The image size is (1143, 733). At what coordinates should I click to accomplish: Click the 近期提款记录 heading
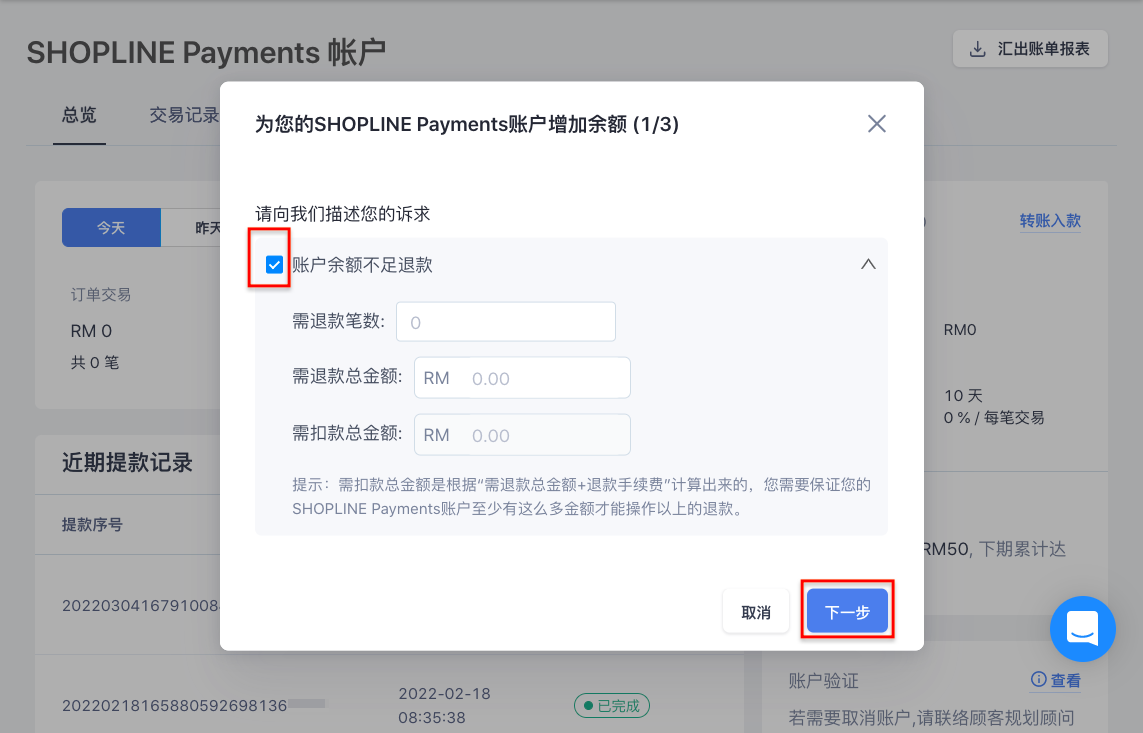coord(127,463)
